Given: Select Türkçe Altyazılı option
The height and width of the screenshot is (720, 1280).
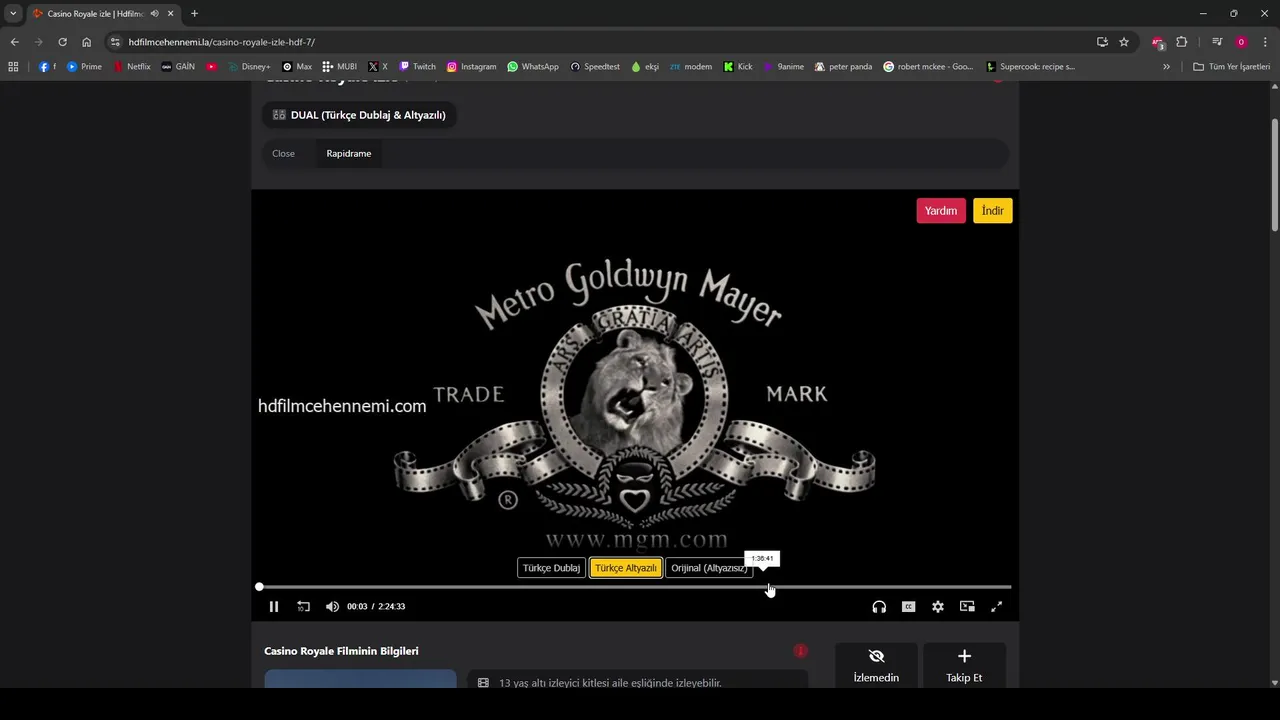Looking at the screenshot, I should point(626,568).
